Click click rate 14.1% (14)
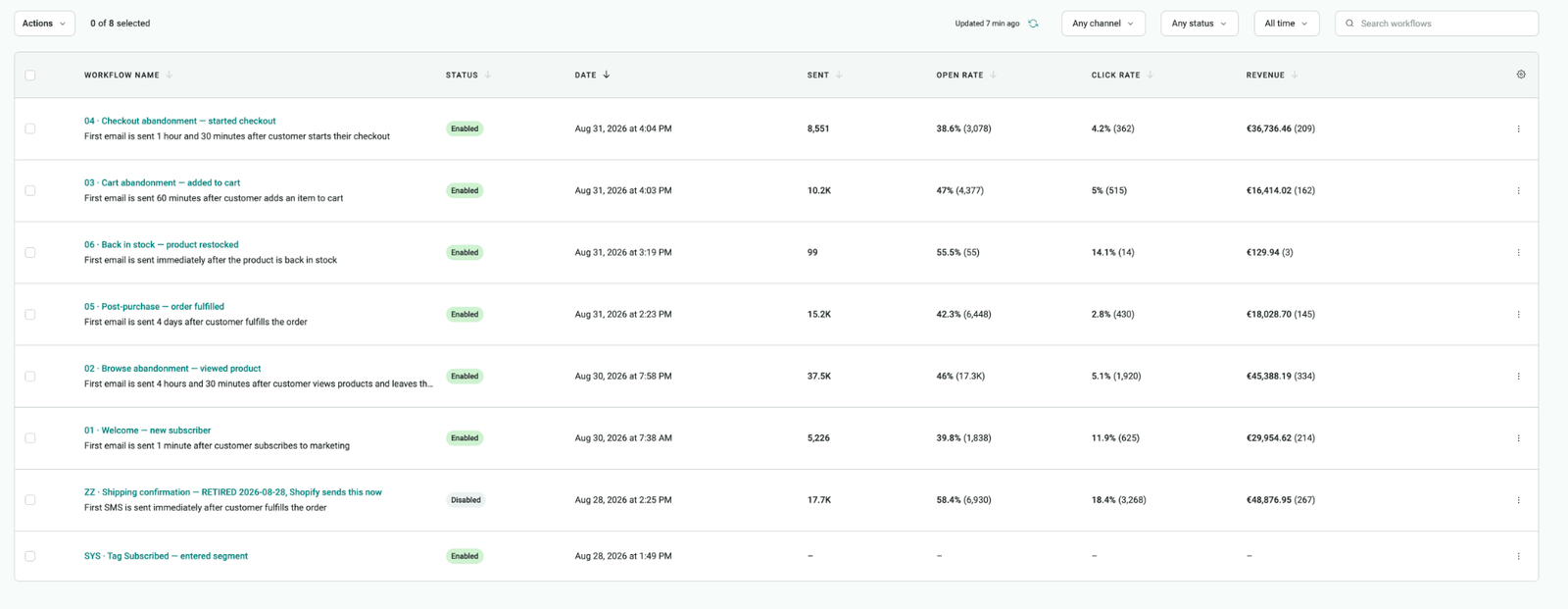This screenshot has width=1568, height=609. click(1113, 252)
